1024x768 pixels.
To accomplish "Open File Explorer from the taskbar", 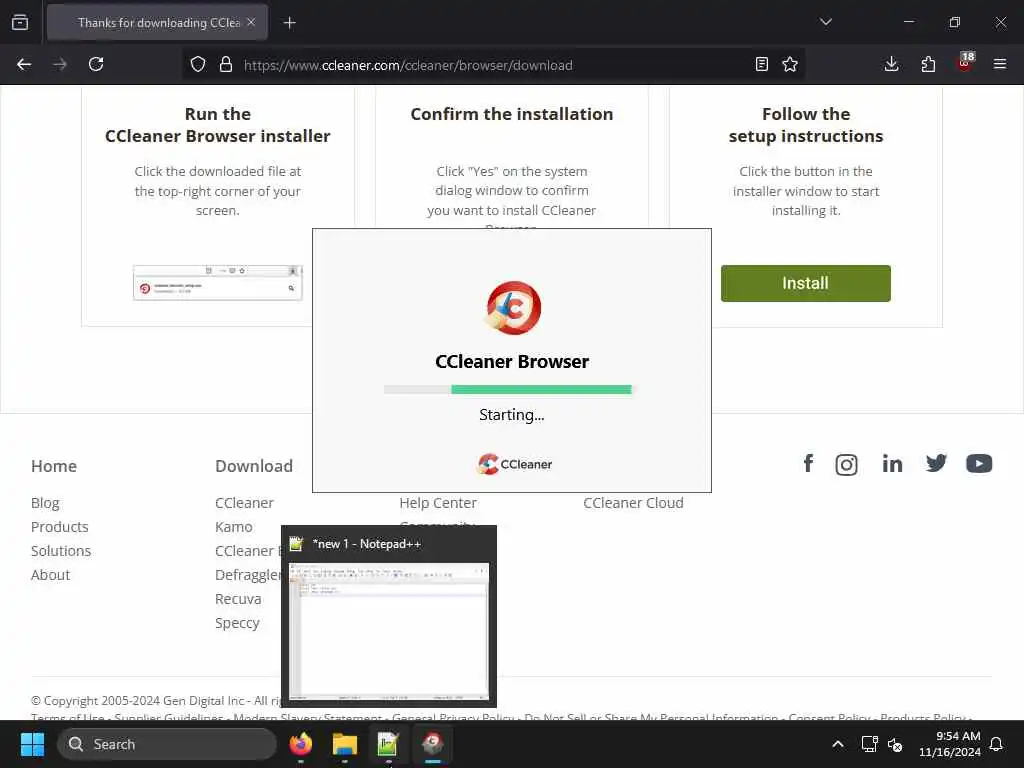I will point(344,744).
